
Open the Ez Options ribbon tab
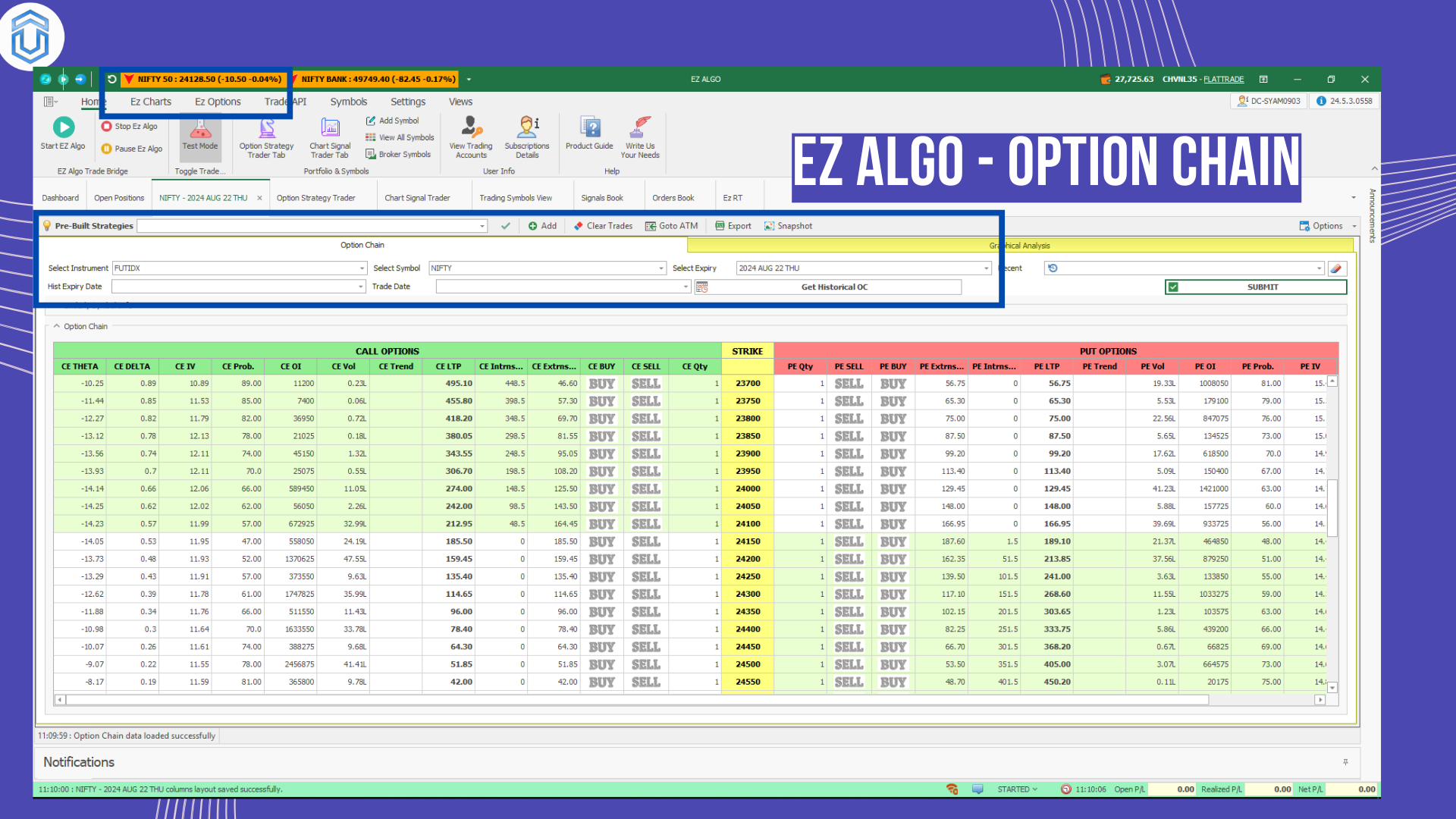point(218,102)
